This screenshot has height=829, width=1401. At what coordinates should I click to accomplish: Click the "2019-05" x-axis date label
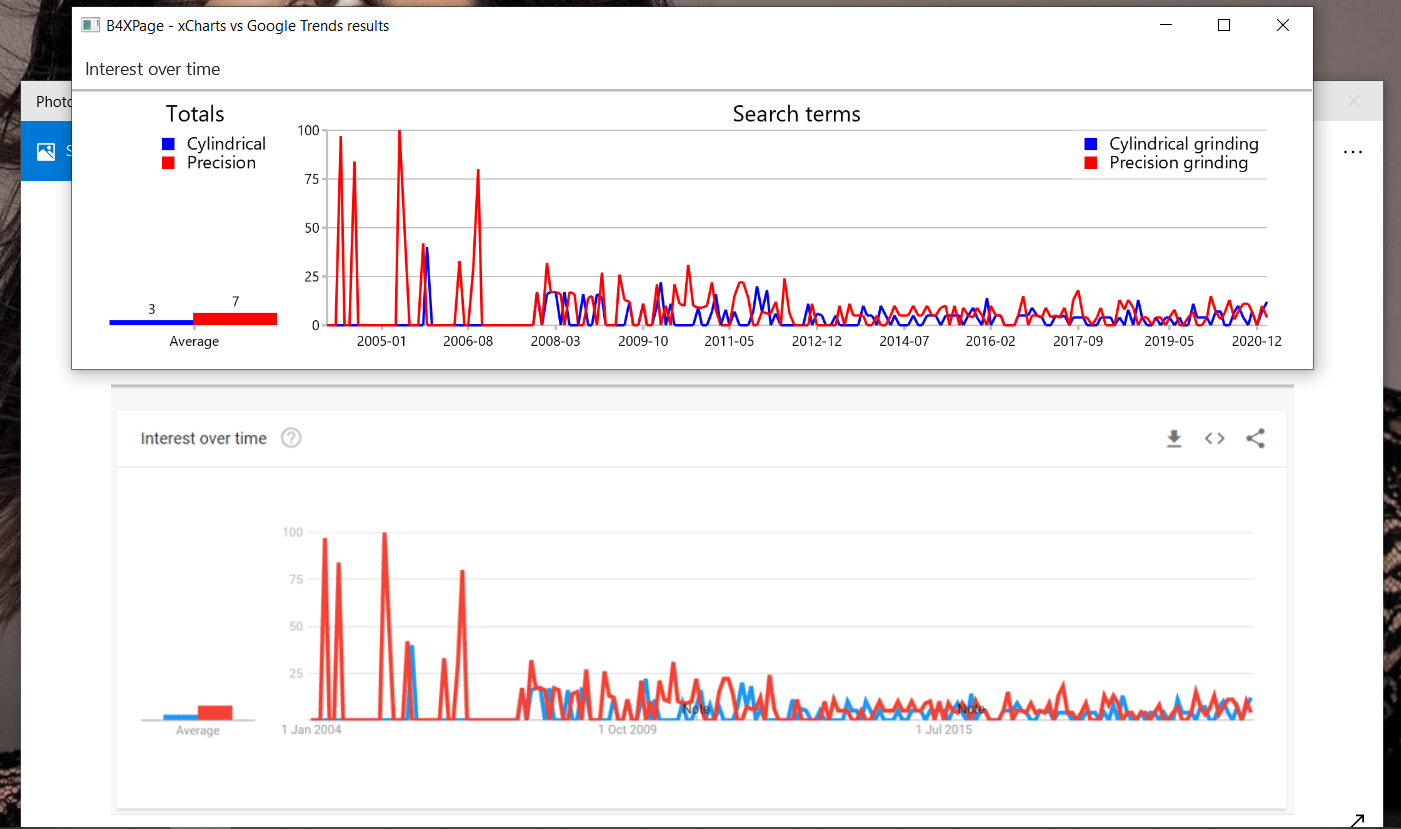(1169, 341)
